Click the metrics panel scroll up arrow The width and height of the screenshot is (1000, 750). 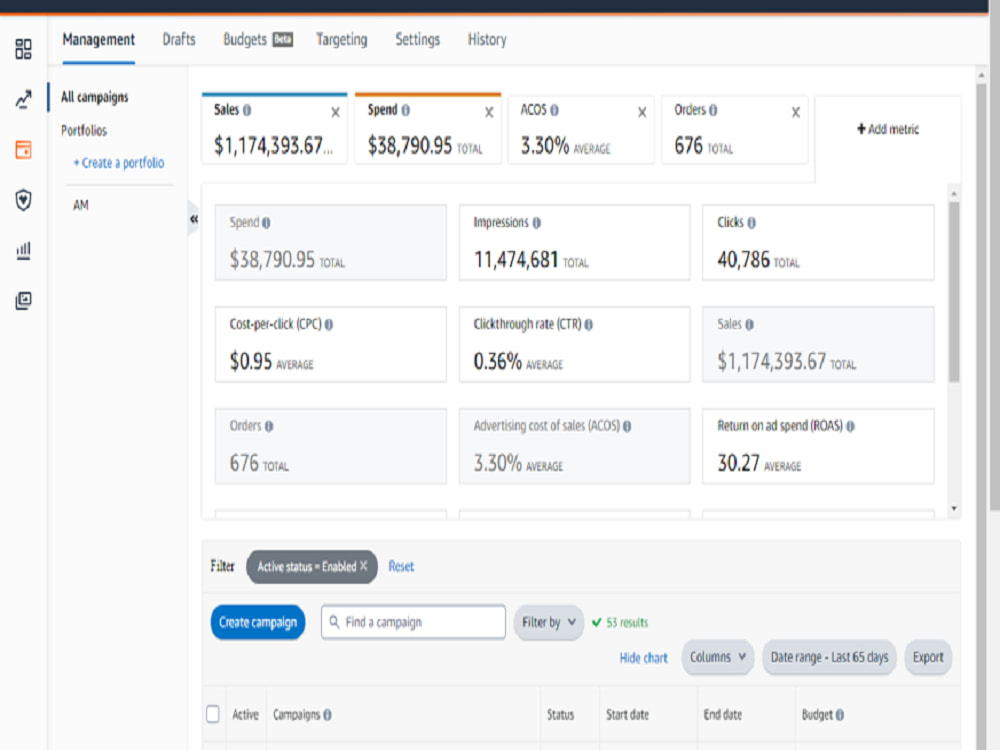click(x=954, y=193)
